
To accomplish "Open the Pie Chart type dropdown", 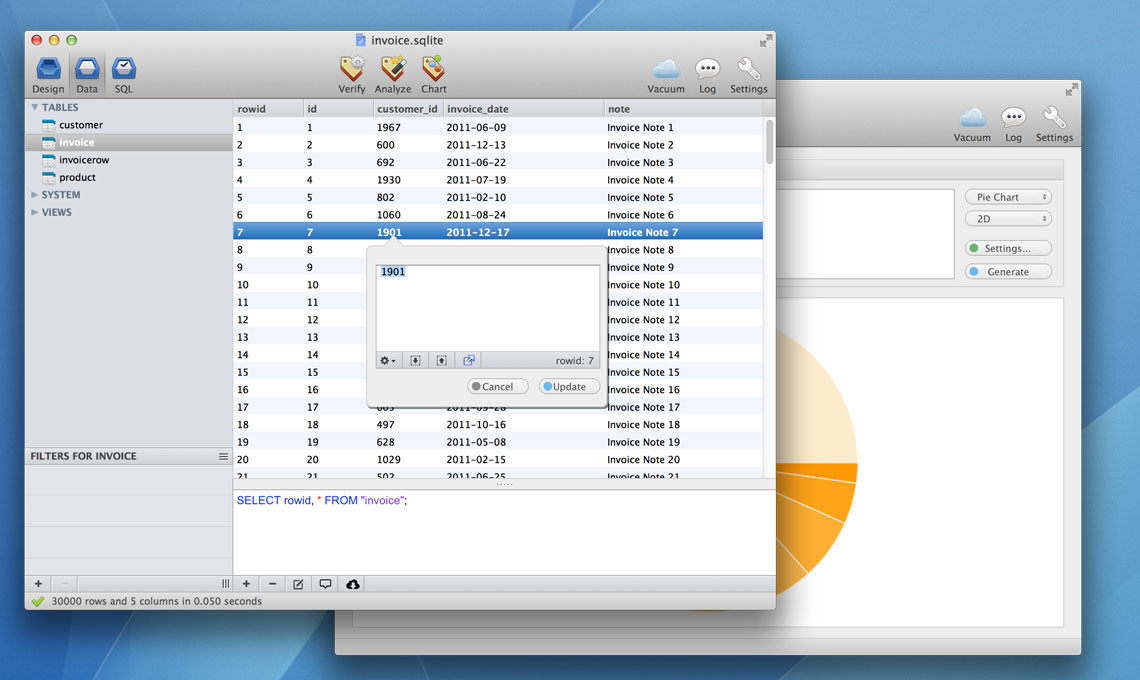I will [1008, 197].
